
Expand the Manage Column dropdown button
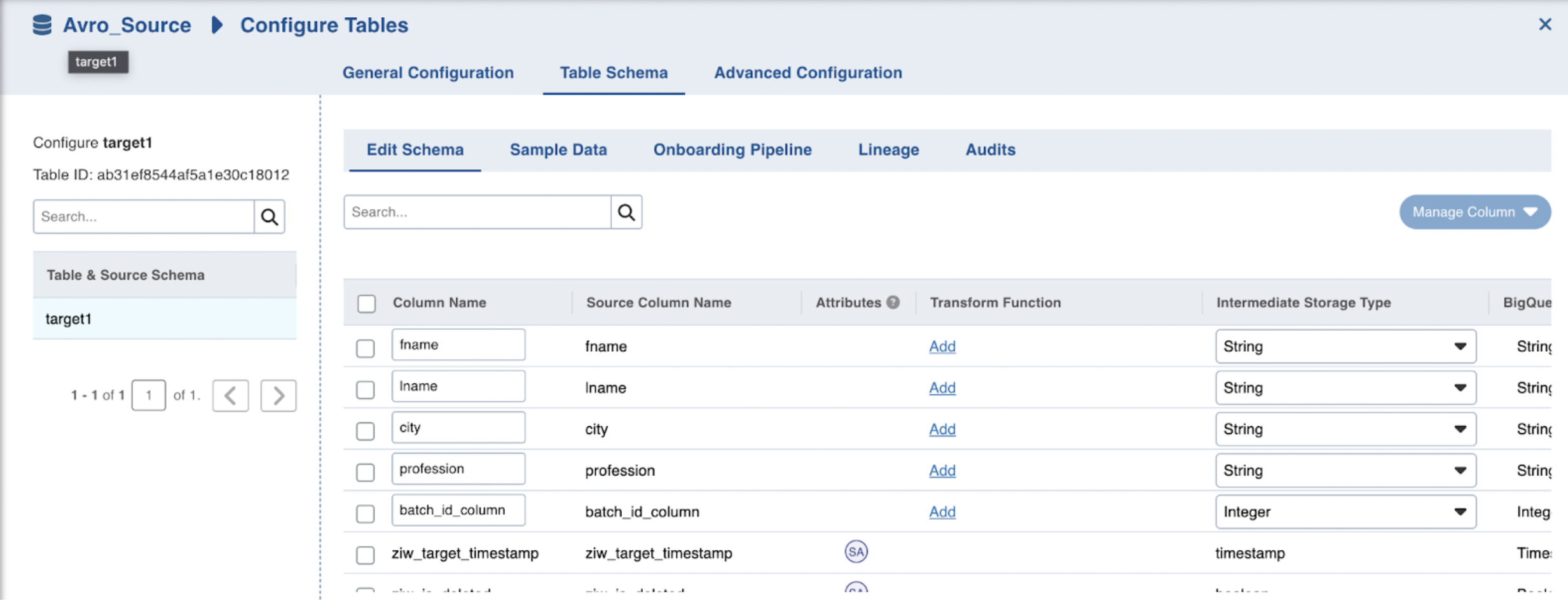[1475, 212]
